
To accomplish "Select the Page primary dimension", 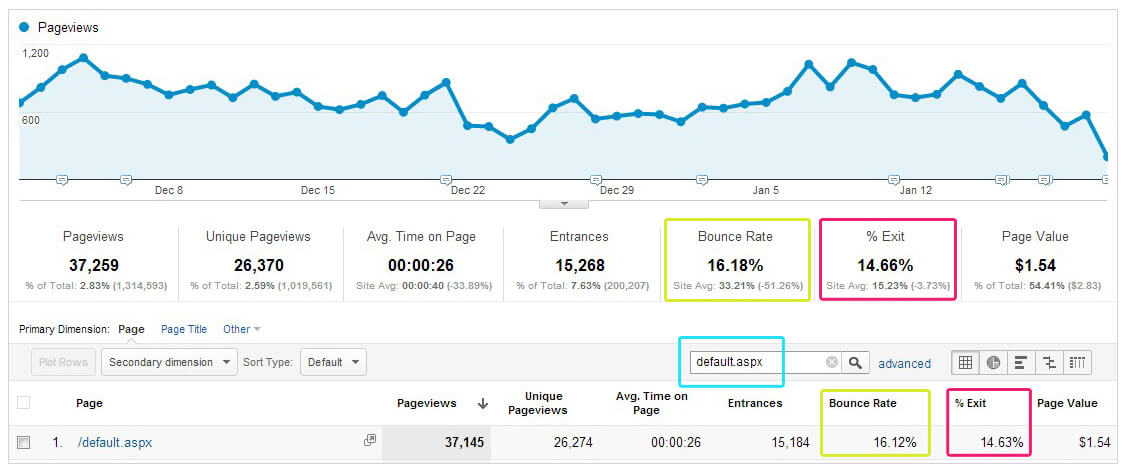I will click(132, 329).
